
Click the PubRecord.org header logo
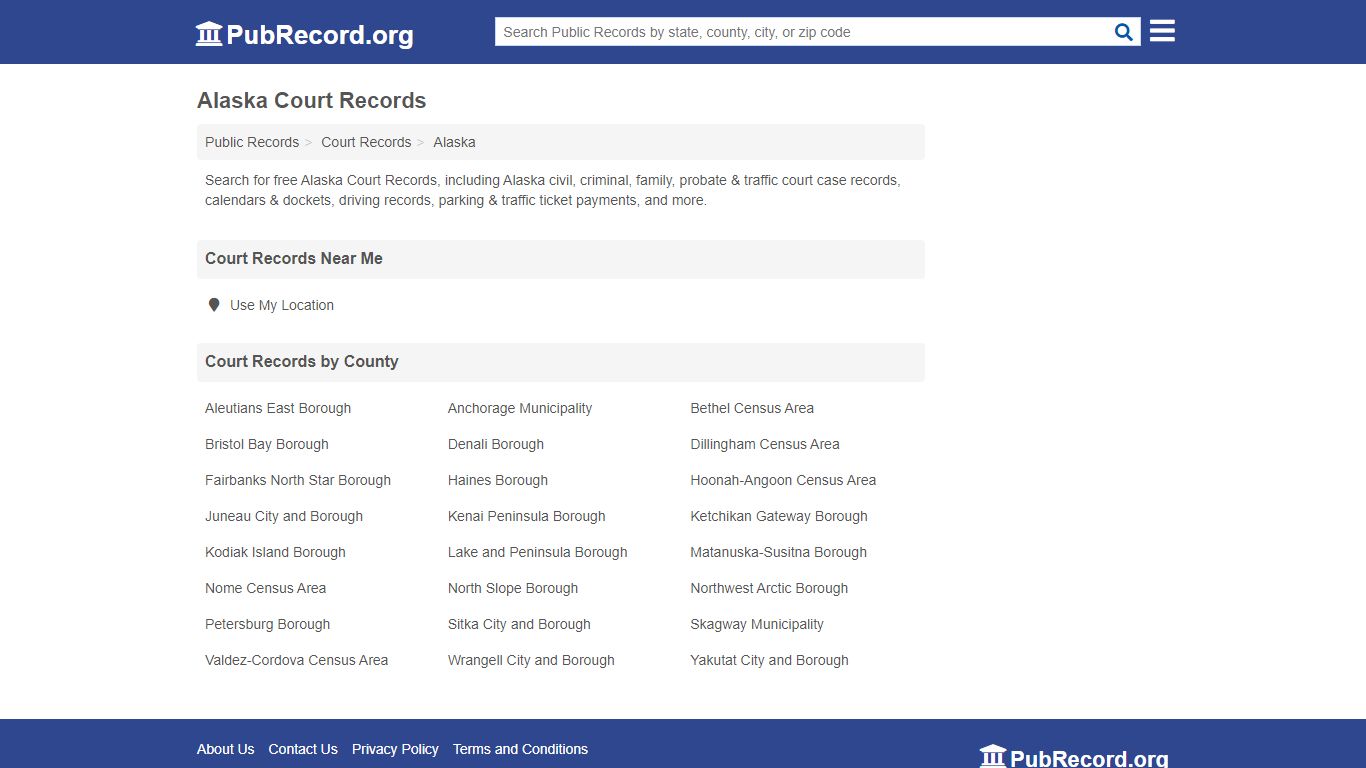pos(304,34)
